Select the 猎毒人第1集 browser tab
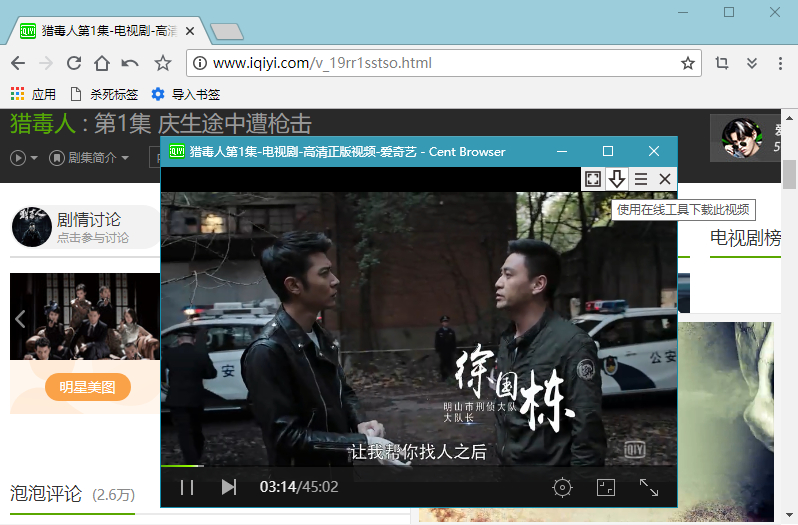 coord(105,31)
